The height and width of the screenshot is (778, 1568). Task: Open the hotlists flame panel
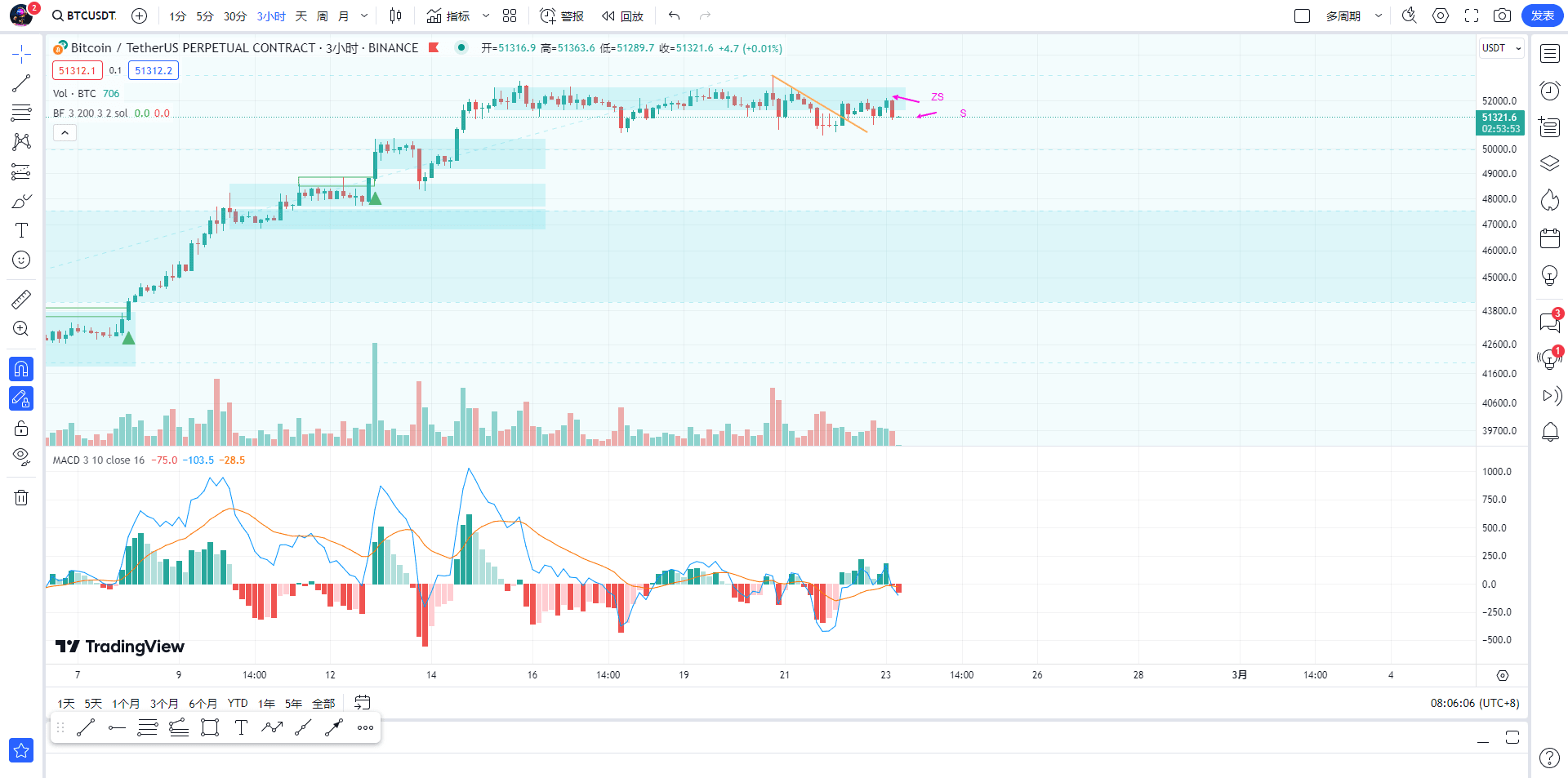coord(1549,200)
